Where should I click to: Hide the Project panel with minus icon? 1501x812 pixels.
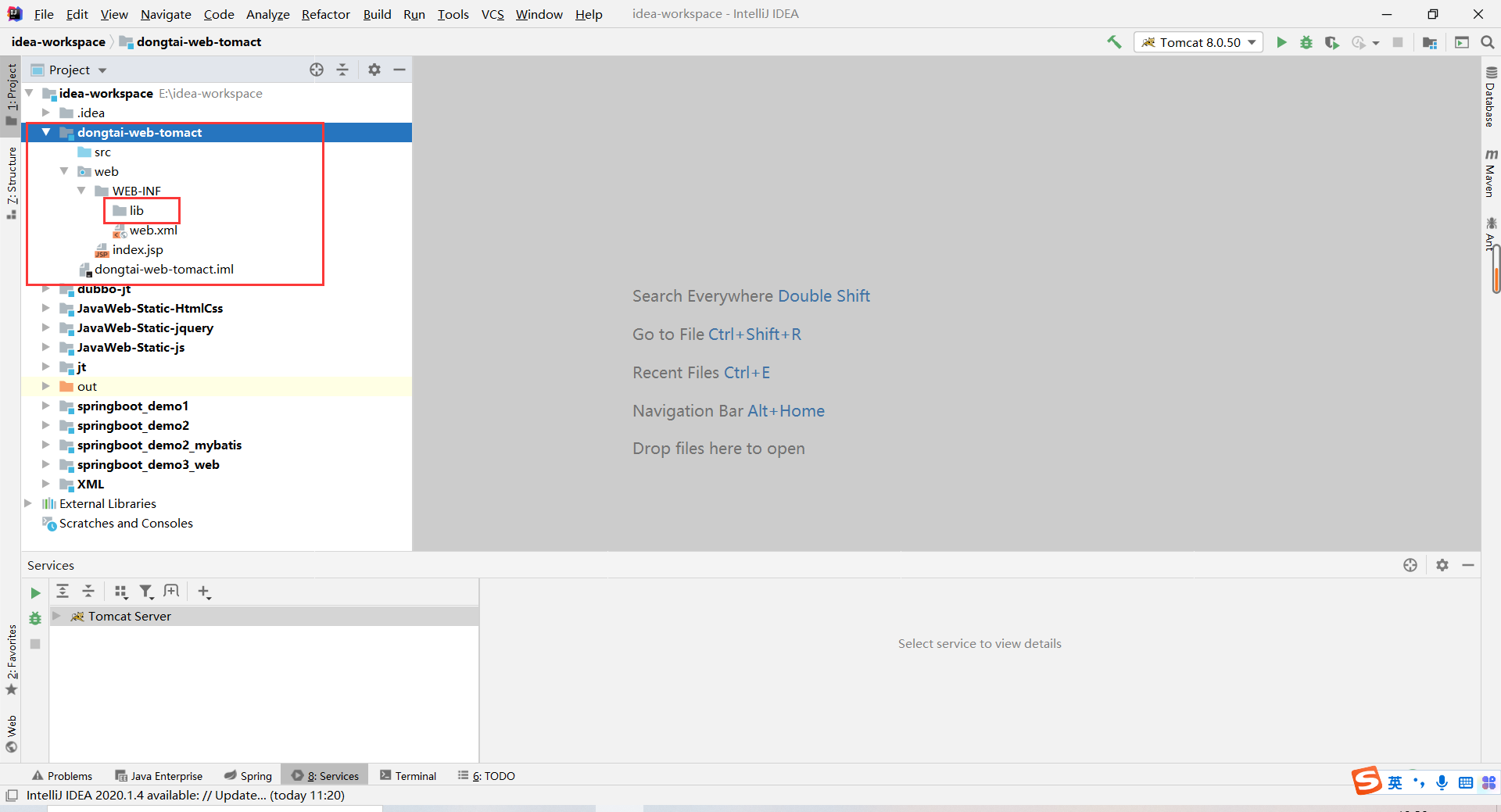coord(399,70)
